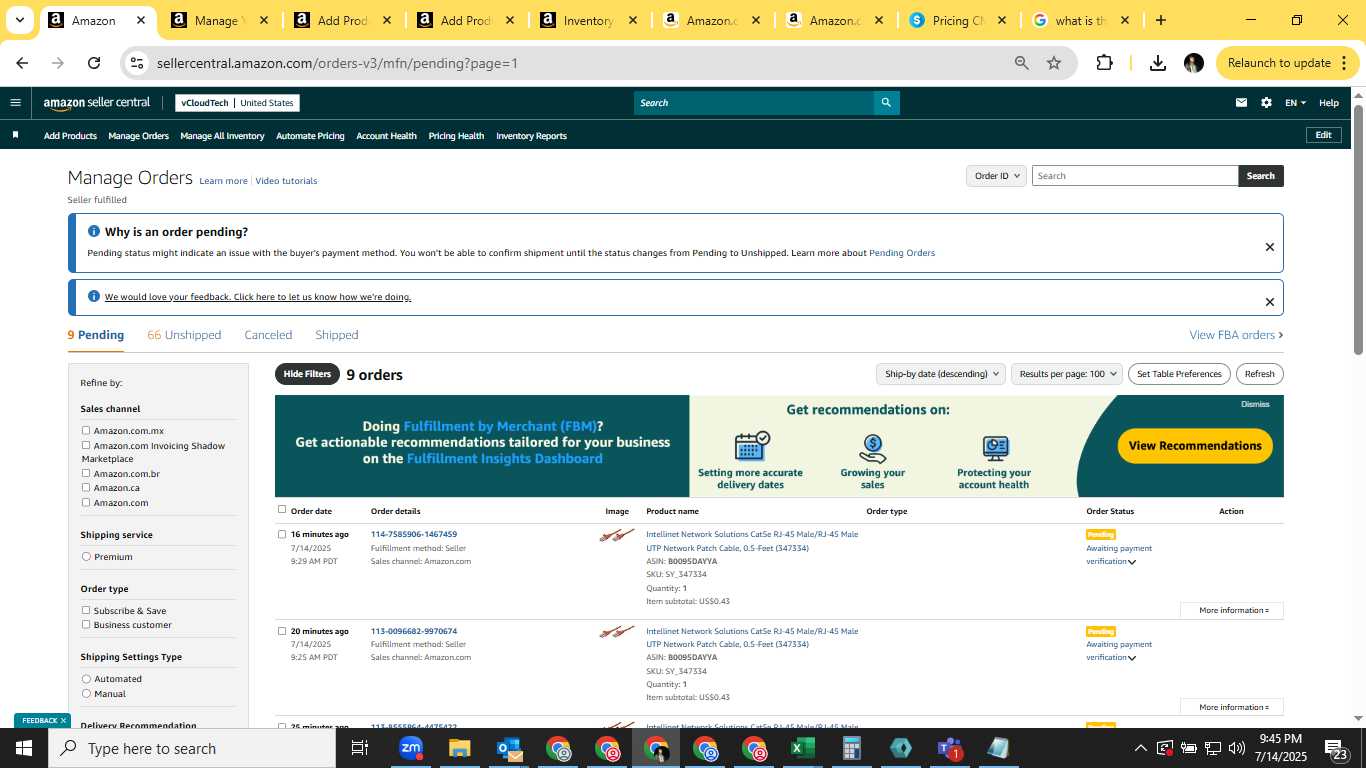Check the Business customer order type
The height and width of the screenshot is (768, 1366).
click(x=86, y=625)
